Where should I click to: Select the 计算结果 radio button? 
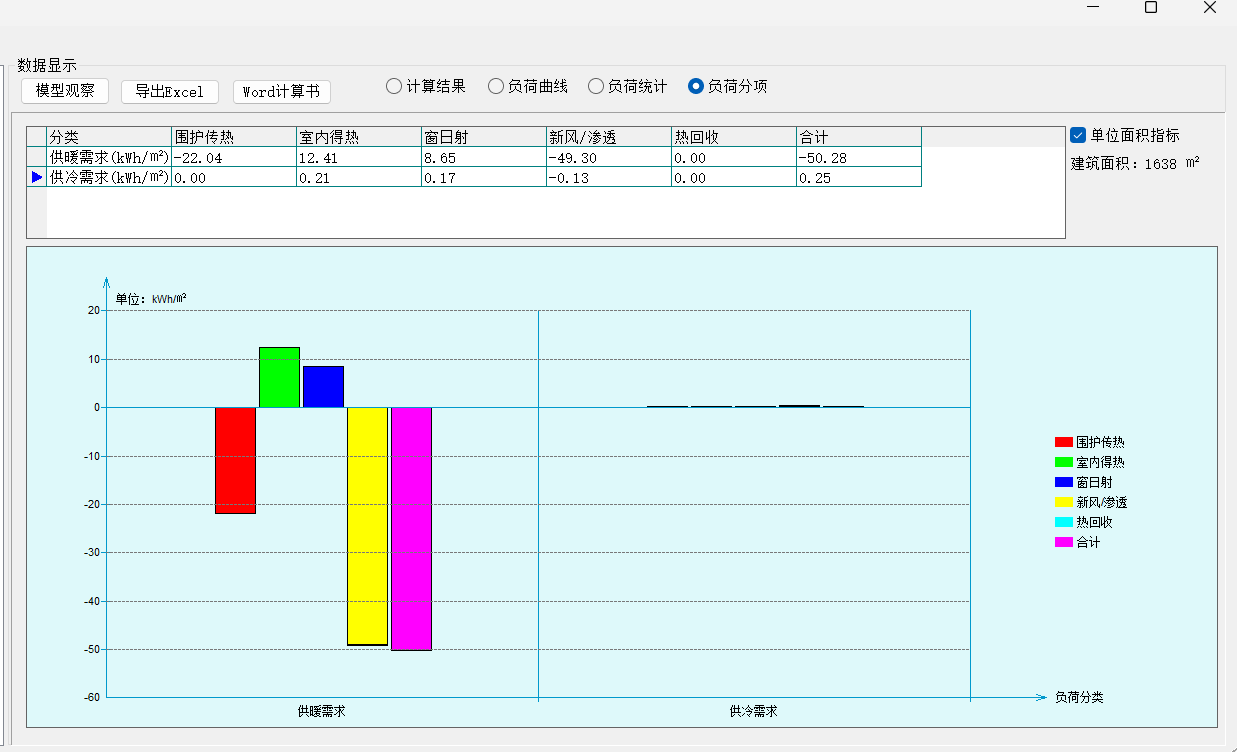click(x=394, y=86)
